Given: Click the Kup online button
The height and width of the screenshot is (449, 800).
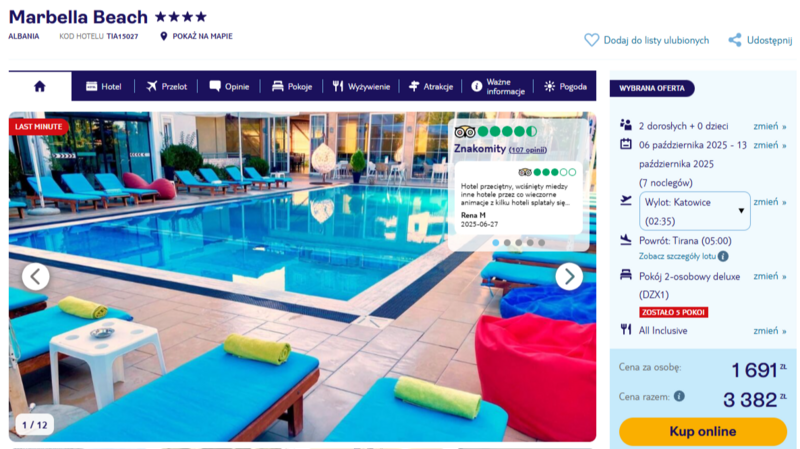Looking at the screenshot, I should pyautogui.click(x=703, y=432).
